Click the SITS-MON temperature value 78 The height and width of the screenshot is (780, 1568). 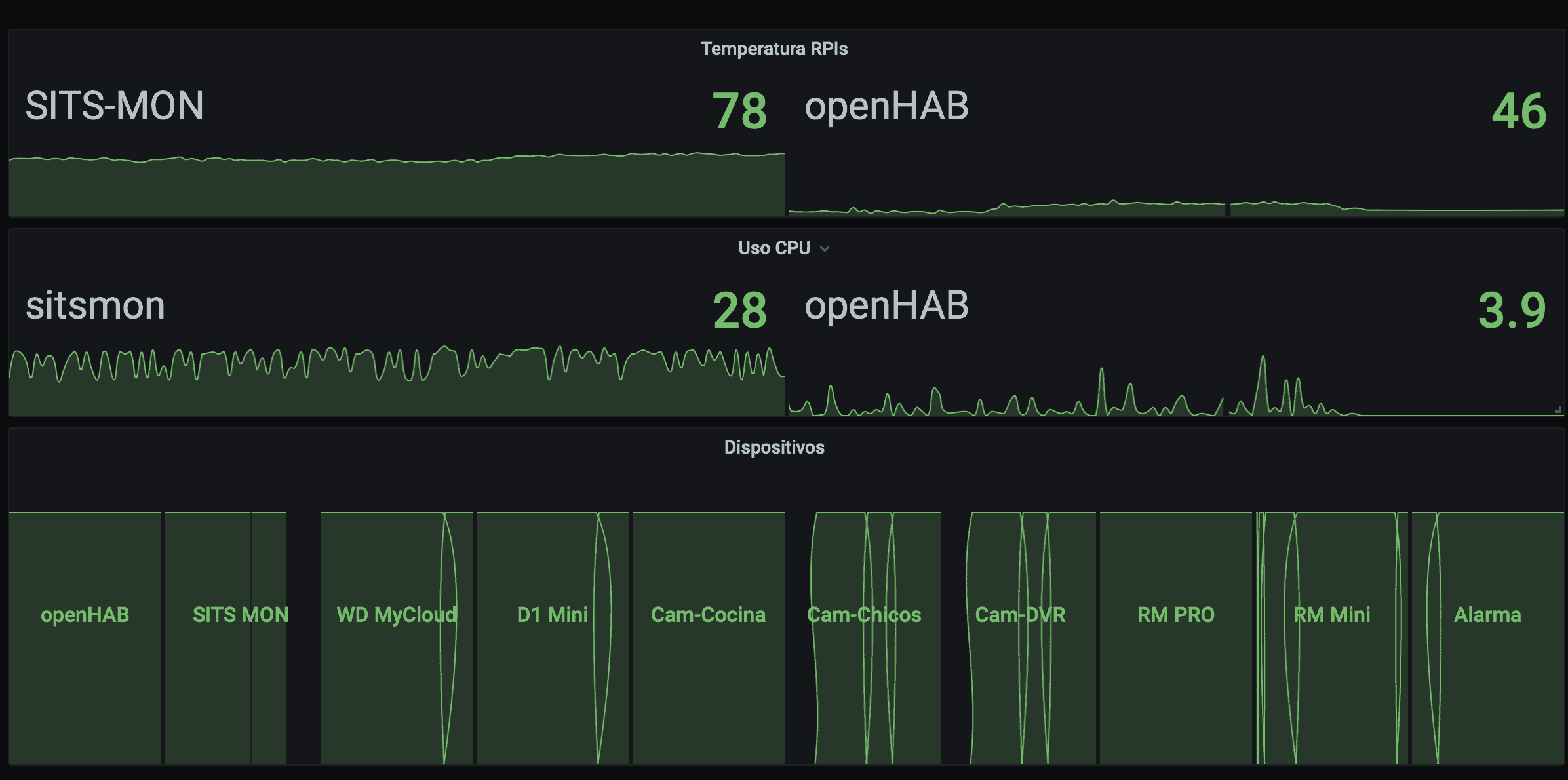tap(739, 111)
